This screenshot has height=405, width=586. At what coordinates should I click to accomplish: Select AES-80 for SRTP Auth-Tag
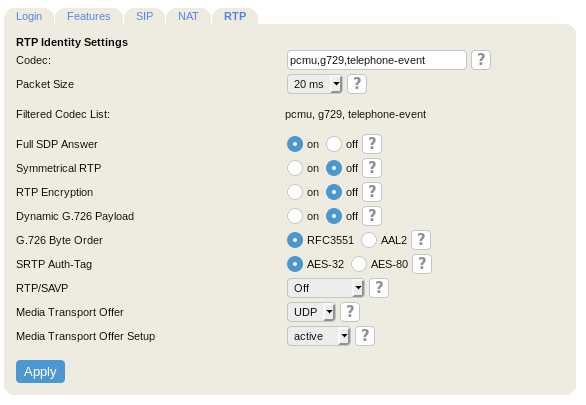click(359, 264)
